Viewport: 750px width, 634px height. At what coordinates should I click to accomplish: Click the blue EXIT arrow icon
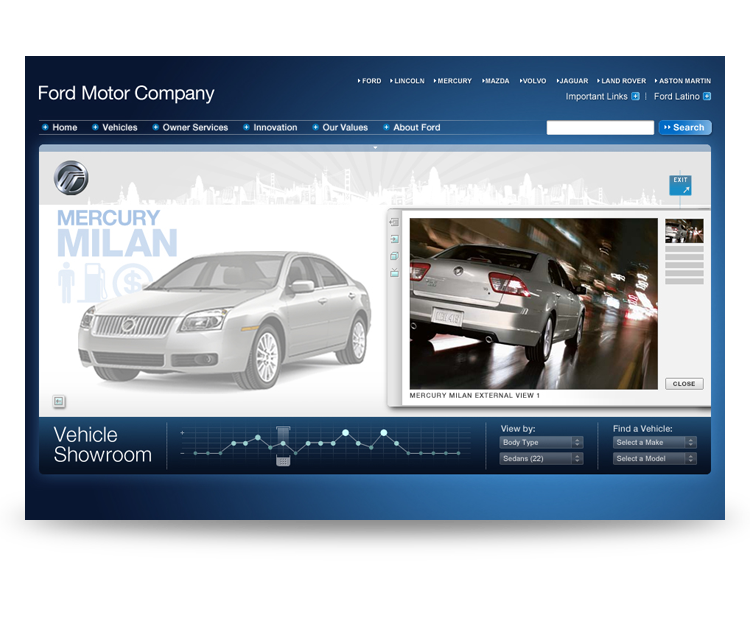pyautogui.click(x=680, y=185)
